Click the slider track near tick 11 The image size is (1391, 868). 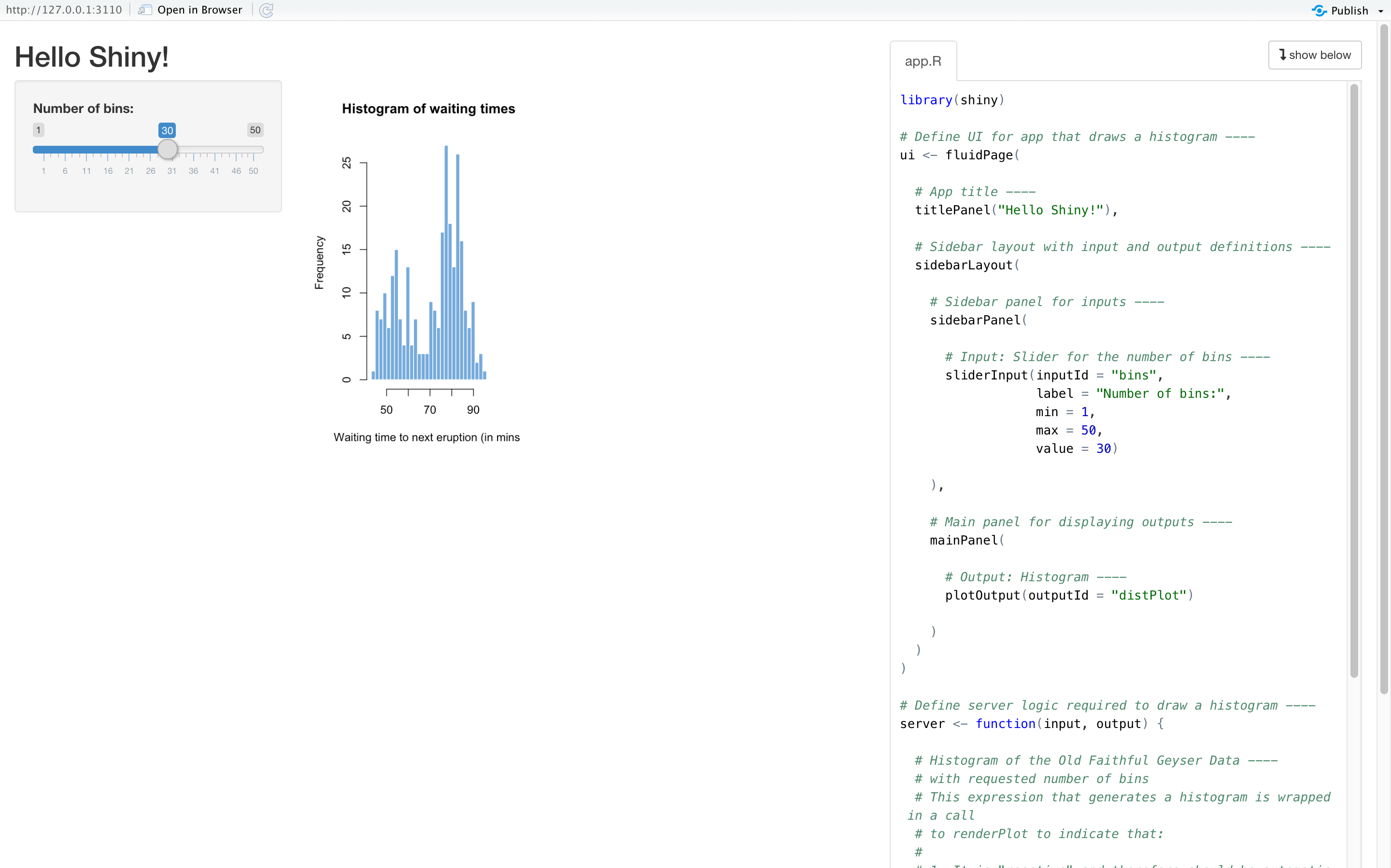coord(86,150)
